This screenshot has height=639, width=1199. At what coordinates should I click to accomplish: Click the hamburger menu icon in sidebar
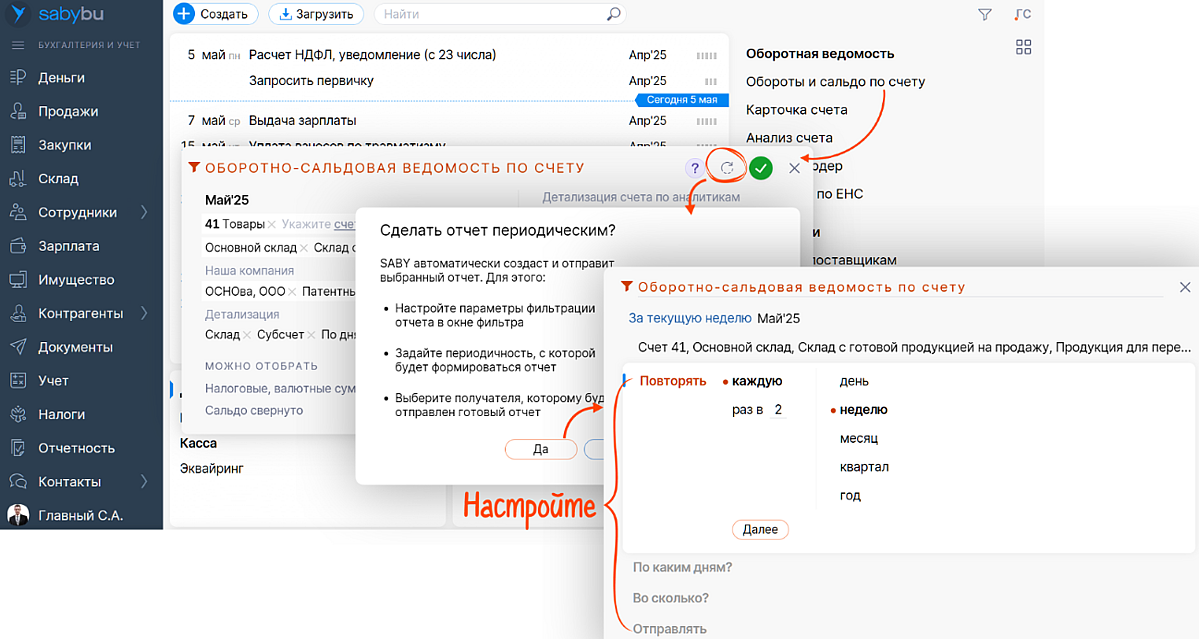pos(17,45)
